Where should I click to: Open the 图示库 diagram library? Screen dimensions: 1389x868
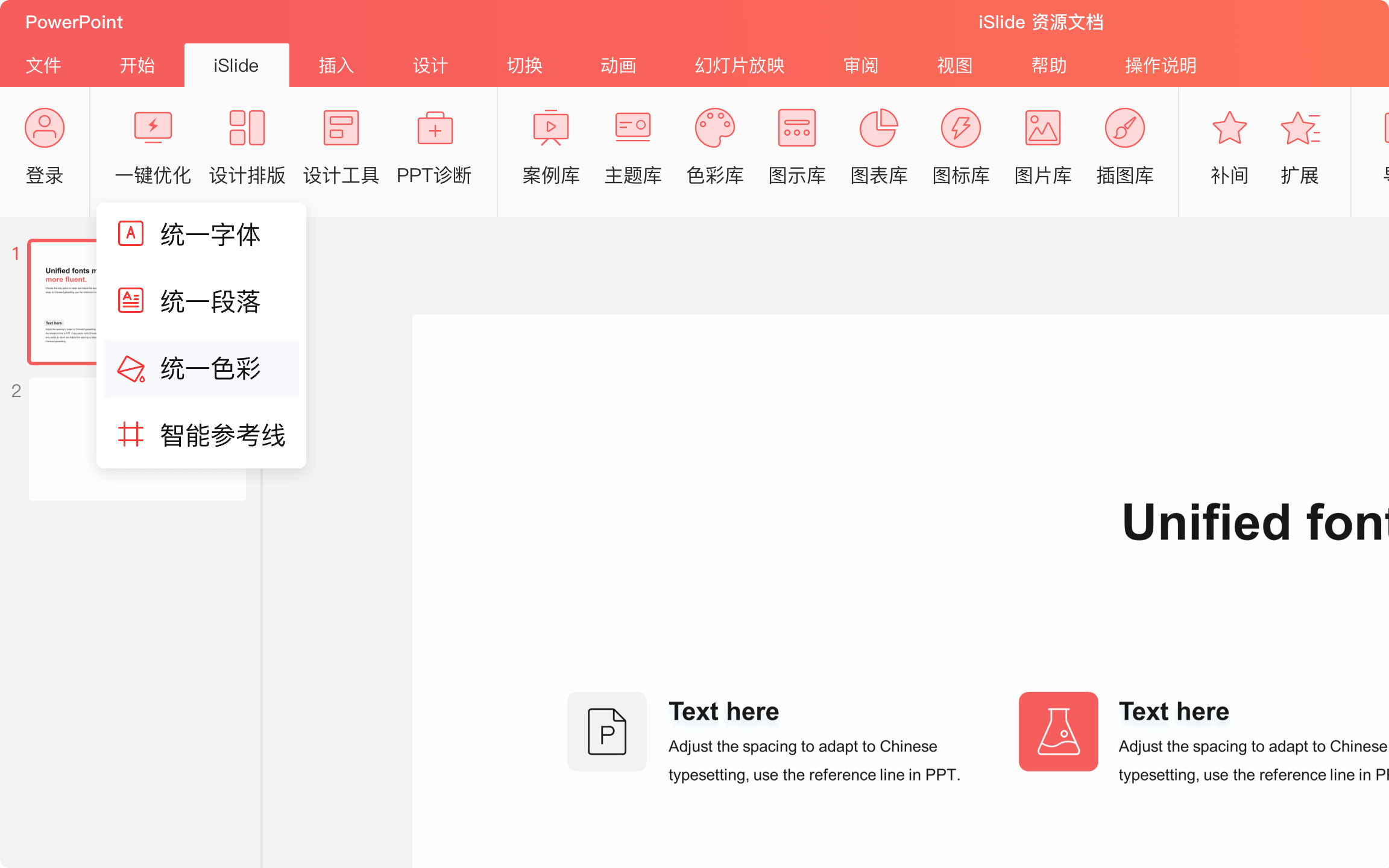796,148
